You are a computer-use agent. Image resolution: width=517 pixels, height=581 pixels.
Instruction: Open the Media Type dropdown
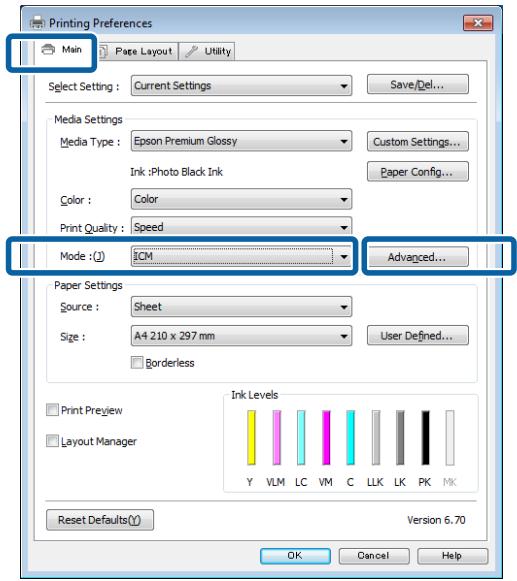click(x=241, y=141)
